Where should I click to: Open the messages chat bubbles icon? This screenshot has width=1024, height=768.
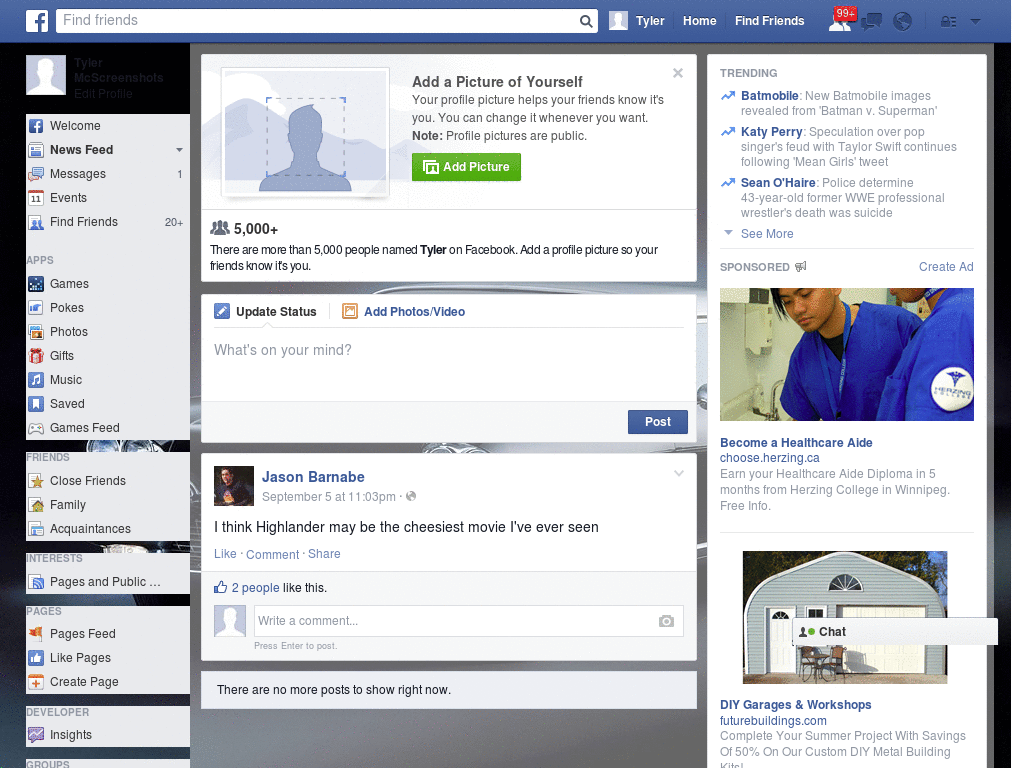click(x=871, y=22)
